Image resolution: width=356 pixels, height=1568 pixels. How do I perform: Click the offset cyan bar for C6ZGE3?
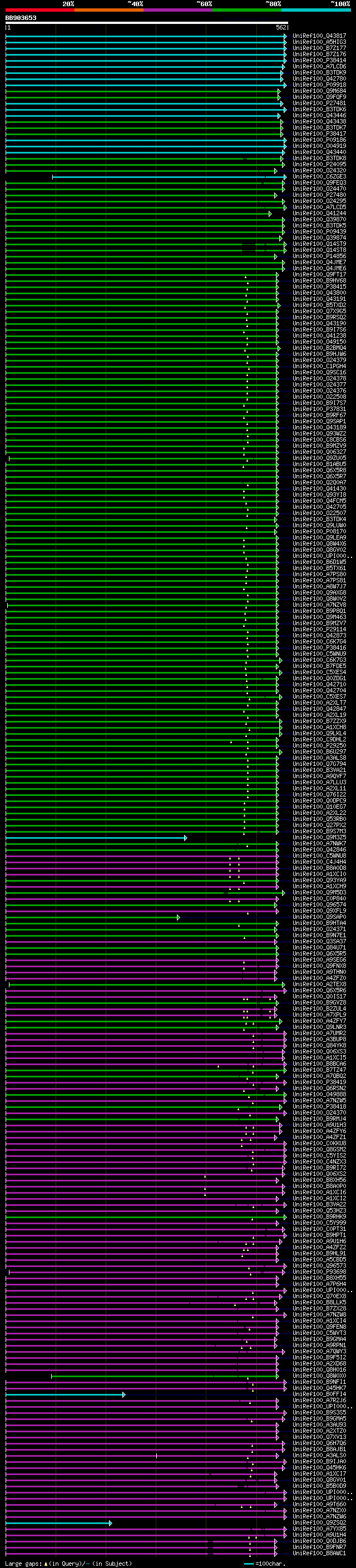(169, 176)
